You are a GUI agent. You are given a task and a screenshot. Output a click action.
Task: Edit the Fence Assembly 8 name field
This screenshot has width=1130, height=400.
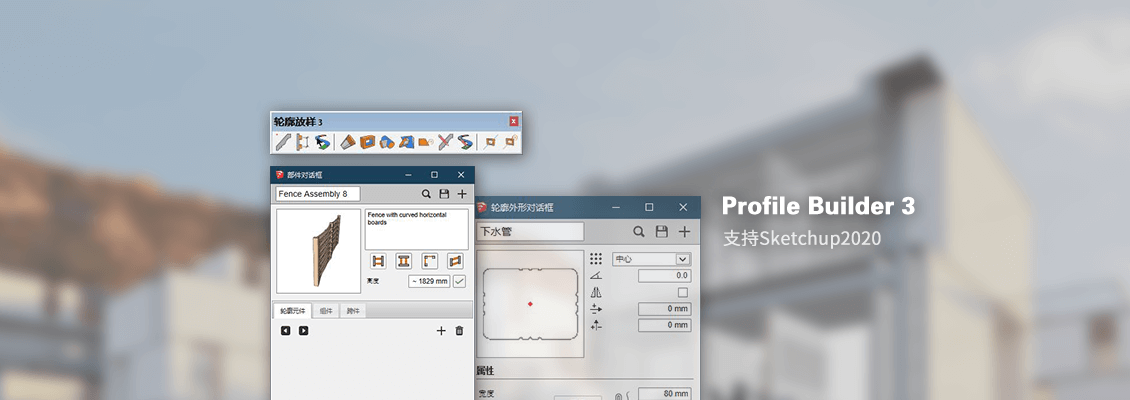(x=318, y=194)
